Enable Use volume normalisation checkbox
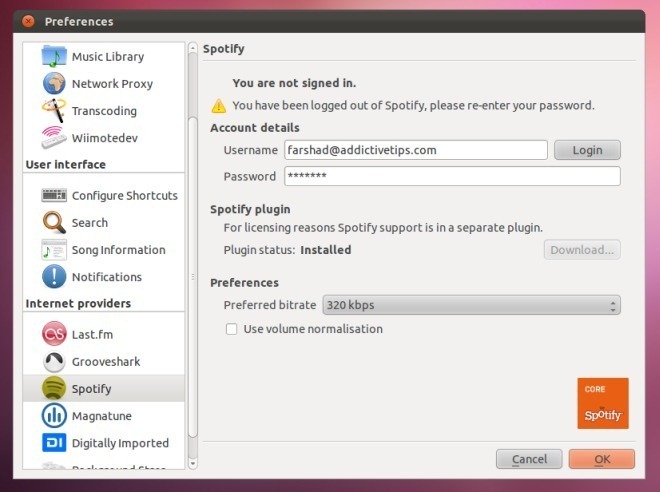The image size is (660, 492). tap(231, 329)
